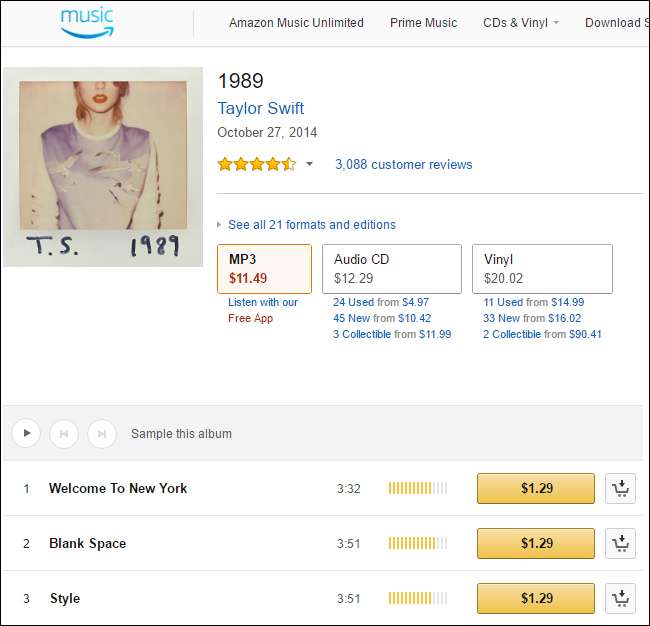Open the star rating breakdown arrow
Screen dimensions: 650x626
coord(309,165)
